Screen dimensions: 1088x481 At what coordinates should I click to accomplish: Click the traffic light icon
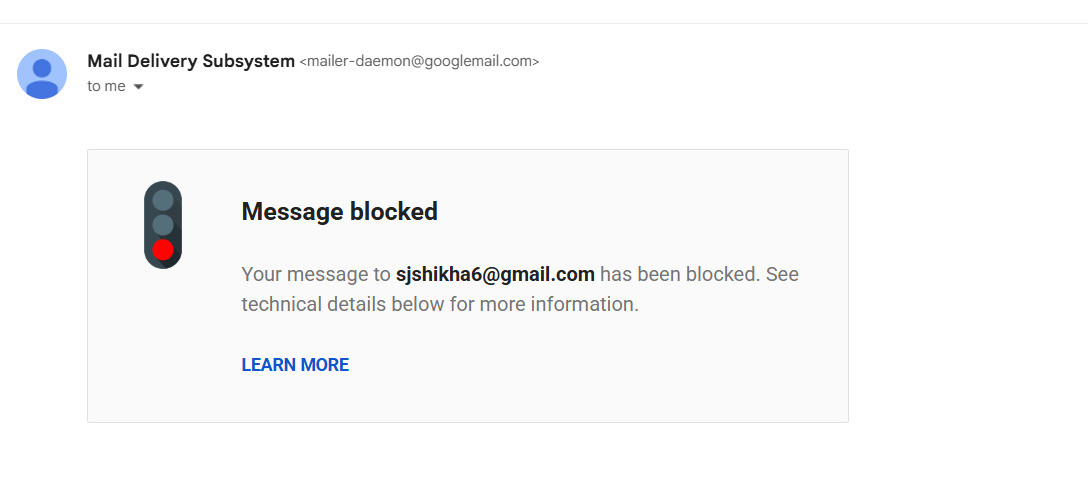(163, 225)
